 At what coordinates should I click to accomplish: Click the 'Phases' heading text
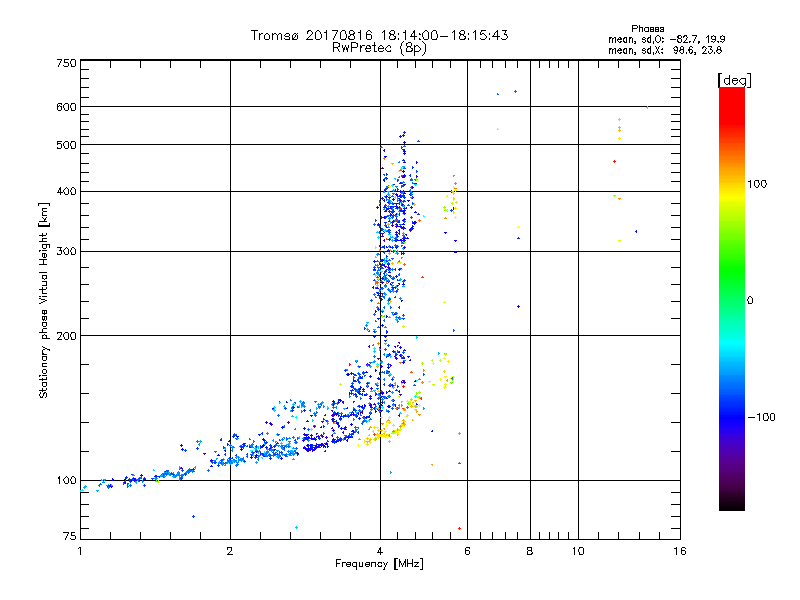point(647,29)
